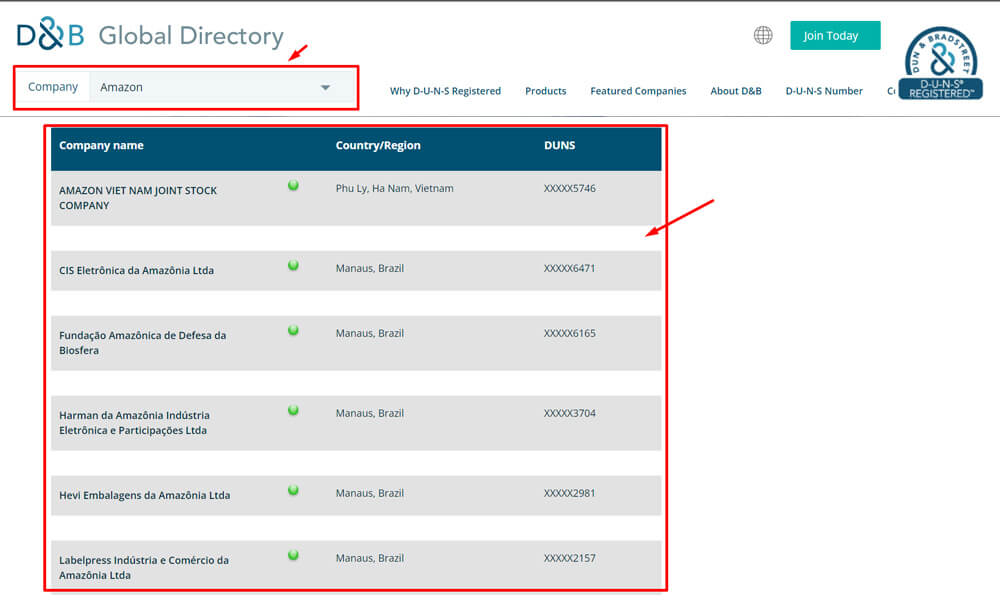Click the D-U-N-S Registered seal badge
The width and height of the screenshot is (1000, 600).
(940, 62)
